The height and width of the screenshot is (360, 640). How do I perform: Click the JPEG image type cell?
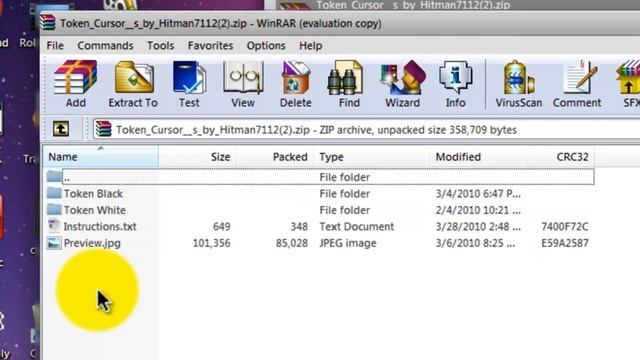point(348,243)
